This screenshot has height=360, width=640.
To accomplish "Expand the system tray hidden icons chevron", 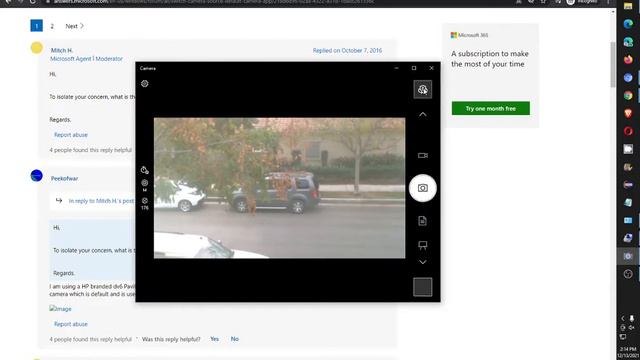I will point(623,318).
